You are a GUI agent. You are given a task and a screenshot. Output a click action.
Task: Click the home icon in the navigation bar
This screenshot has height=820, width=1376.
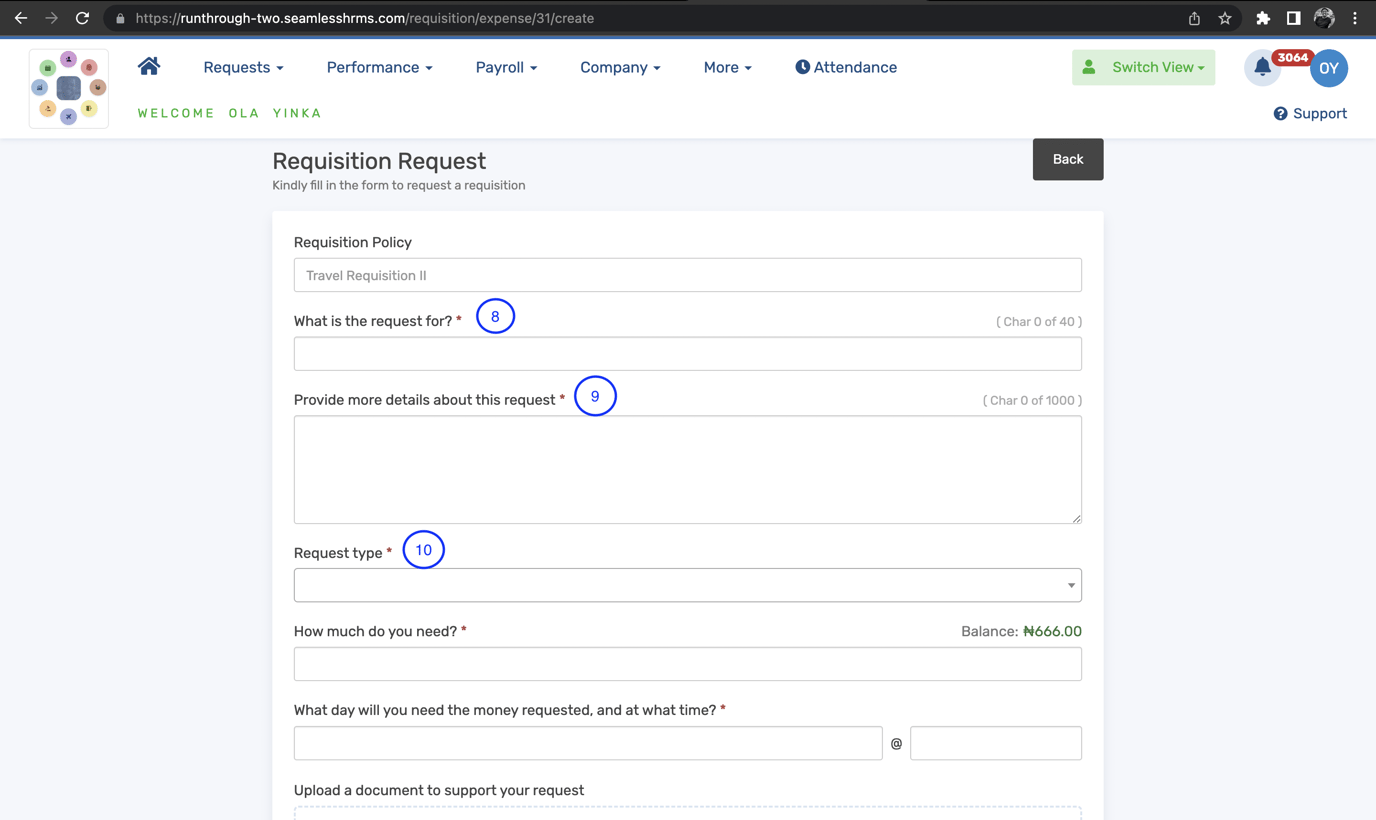pos(148,66)
